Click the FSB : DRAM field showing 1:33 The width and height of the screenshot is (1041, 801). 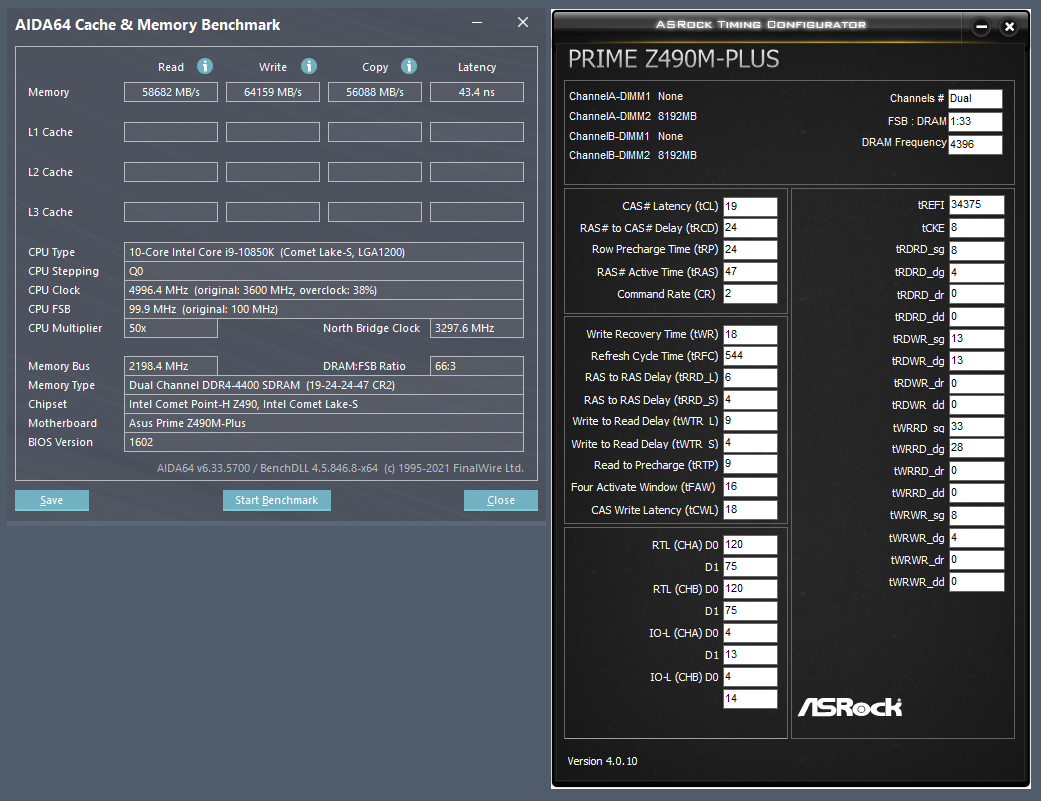pos(975,121)
